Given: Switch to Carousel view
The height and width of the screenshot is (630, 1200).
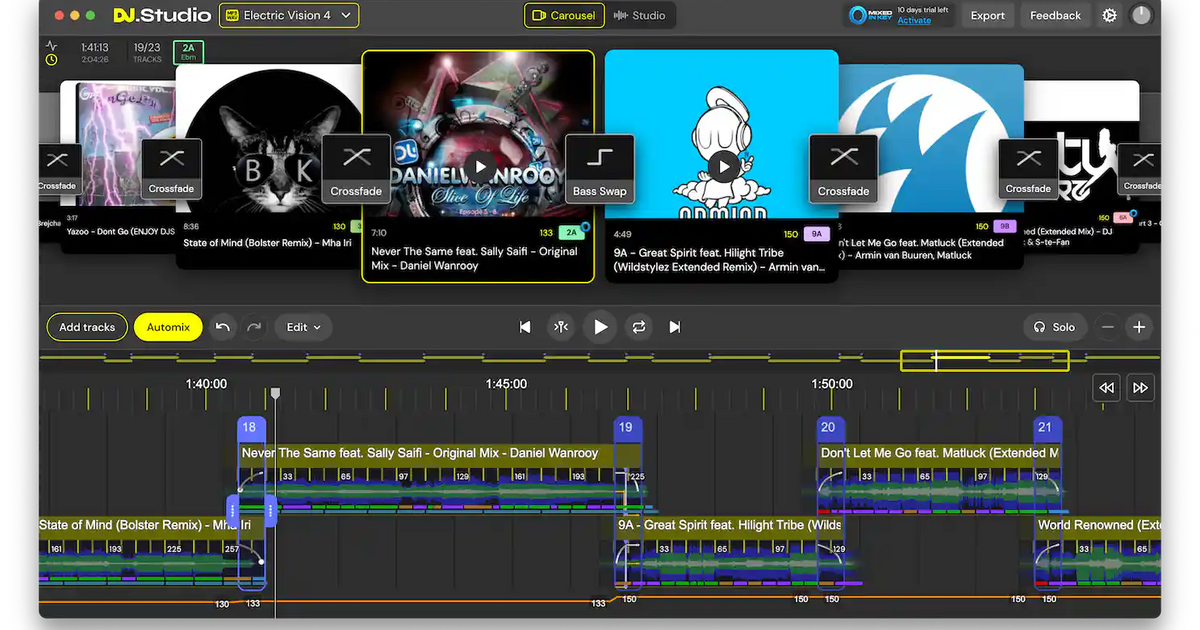Looking at the screenshot, I should pos(563,15).
